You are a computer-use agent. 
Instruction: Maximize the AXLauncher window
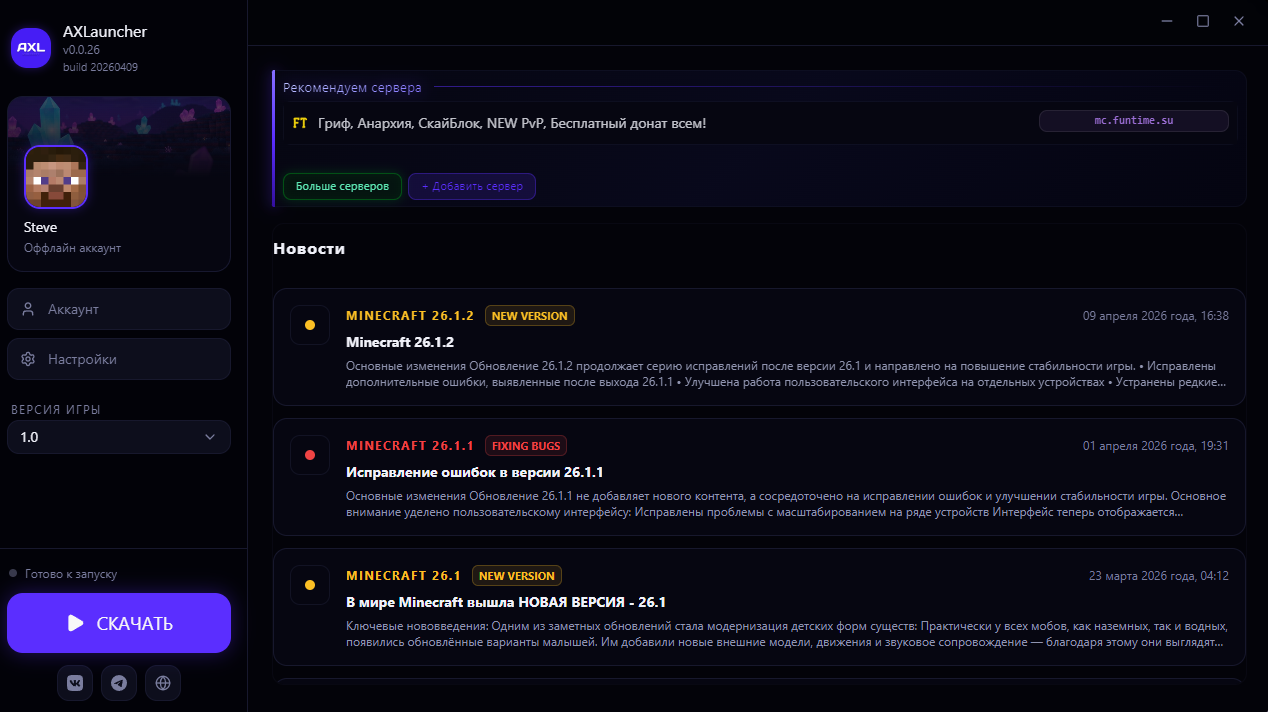point(1203,21)
